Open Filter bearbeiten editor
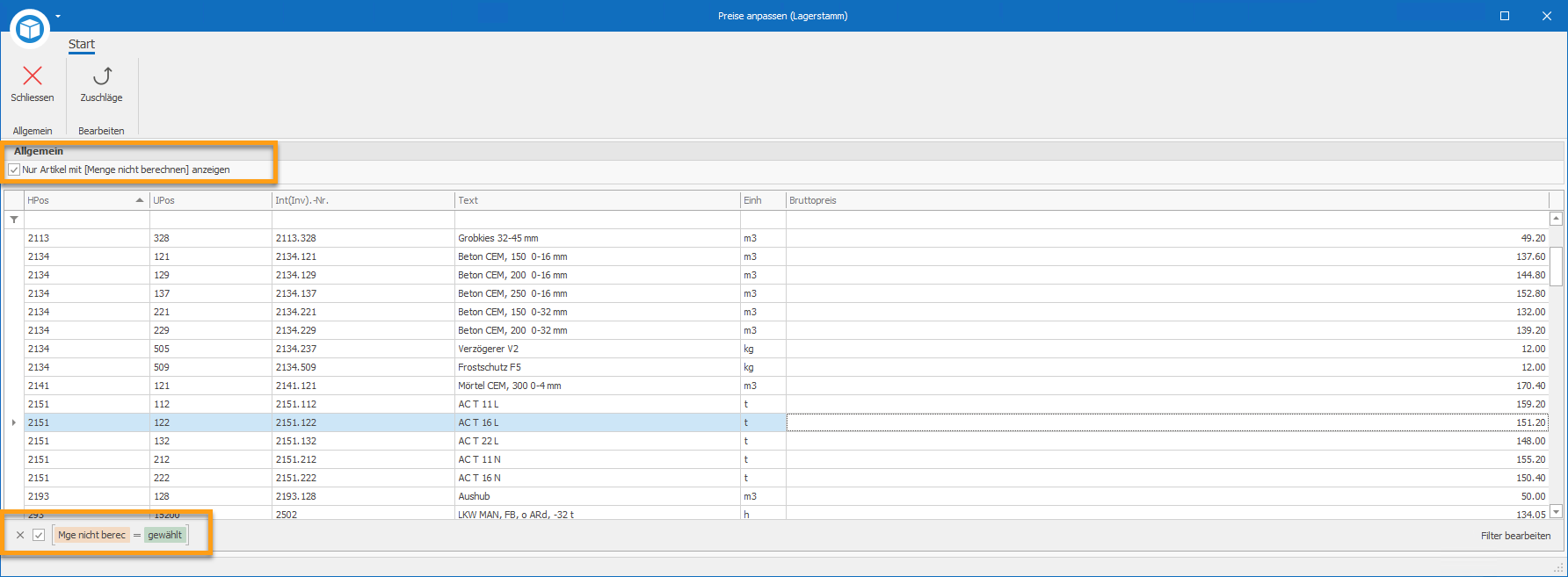 coord(1515,536)
